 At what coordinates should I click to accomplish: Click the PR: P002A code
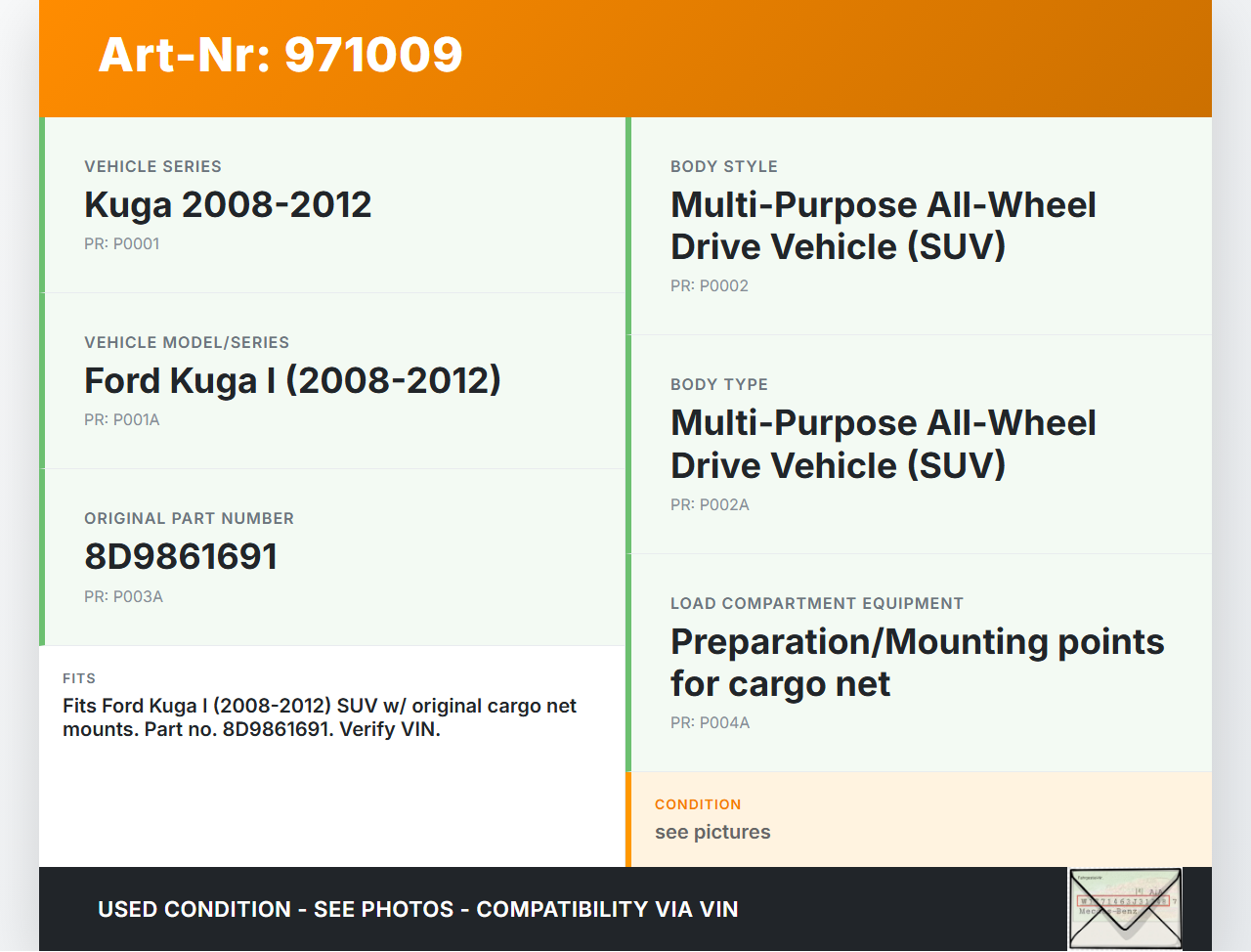[710, 505]
